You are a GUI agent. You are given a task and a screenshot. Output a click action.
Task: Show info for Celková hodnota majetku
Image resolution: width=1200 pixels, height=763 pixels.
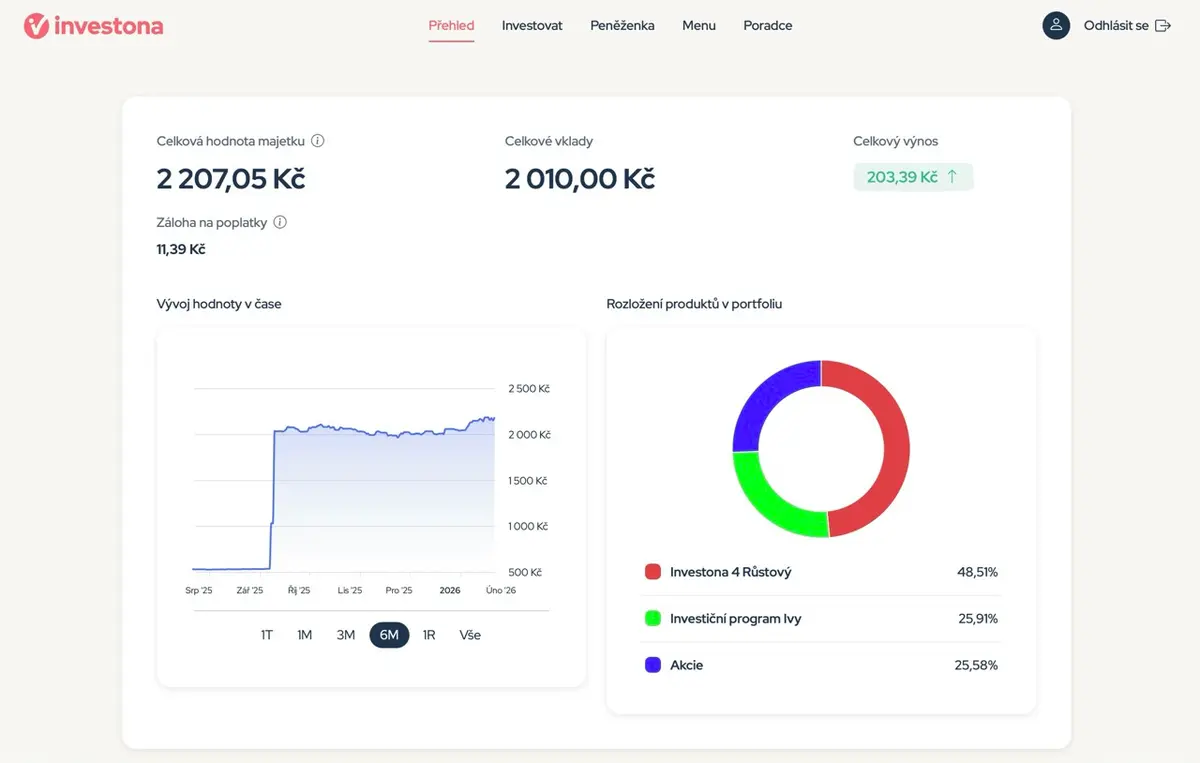coord(317,141)
